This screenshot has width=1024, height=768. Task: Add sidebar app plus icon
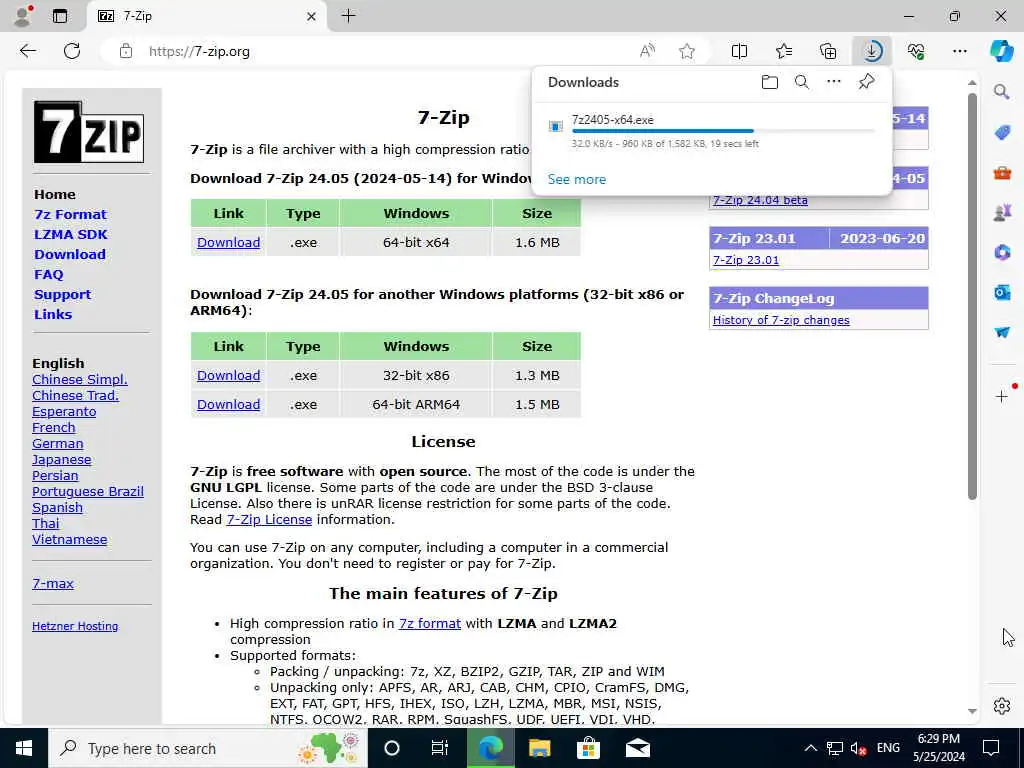[1002, 396]
